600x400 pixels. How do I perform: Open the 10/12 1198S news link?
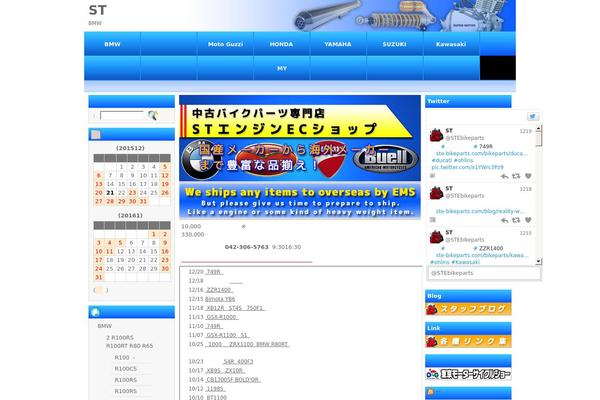coord(215,389)
